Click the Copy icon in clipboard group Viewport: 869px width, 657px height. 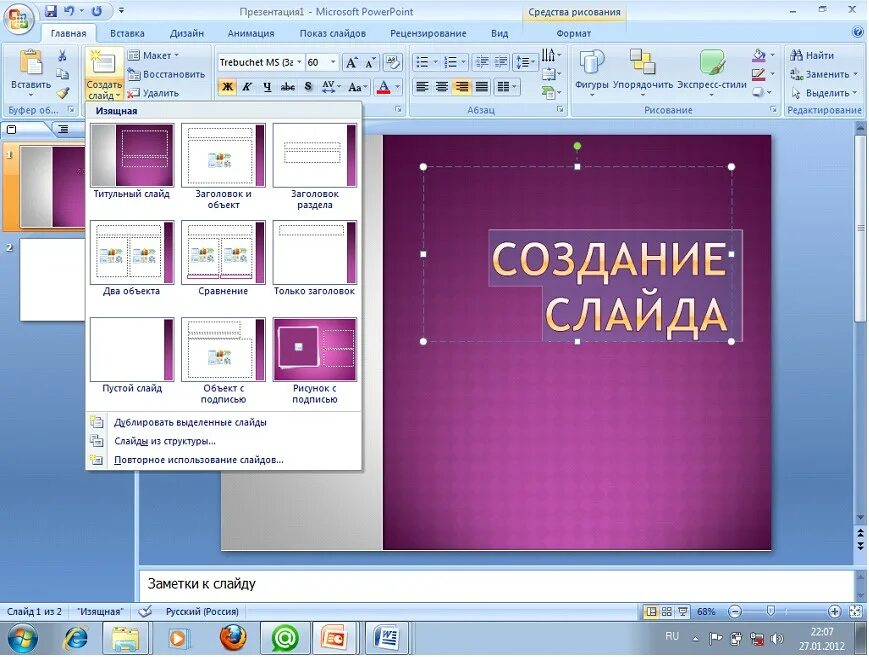62,74
